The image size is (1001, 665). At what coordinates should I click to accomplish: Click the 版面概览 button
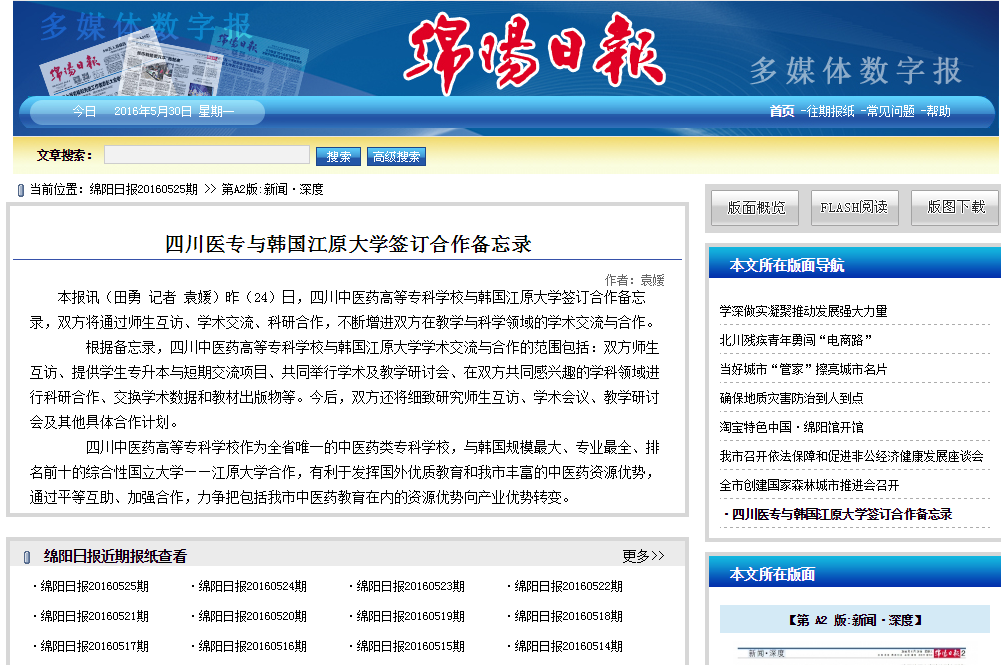755,208
